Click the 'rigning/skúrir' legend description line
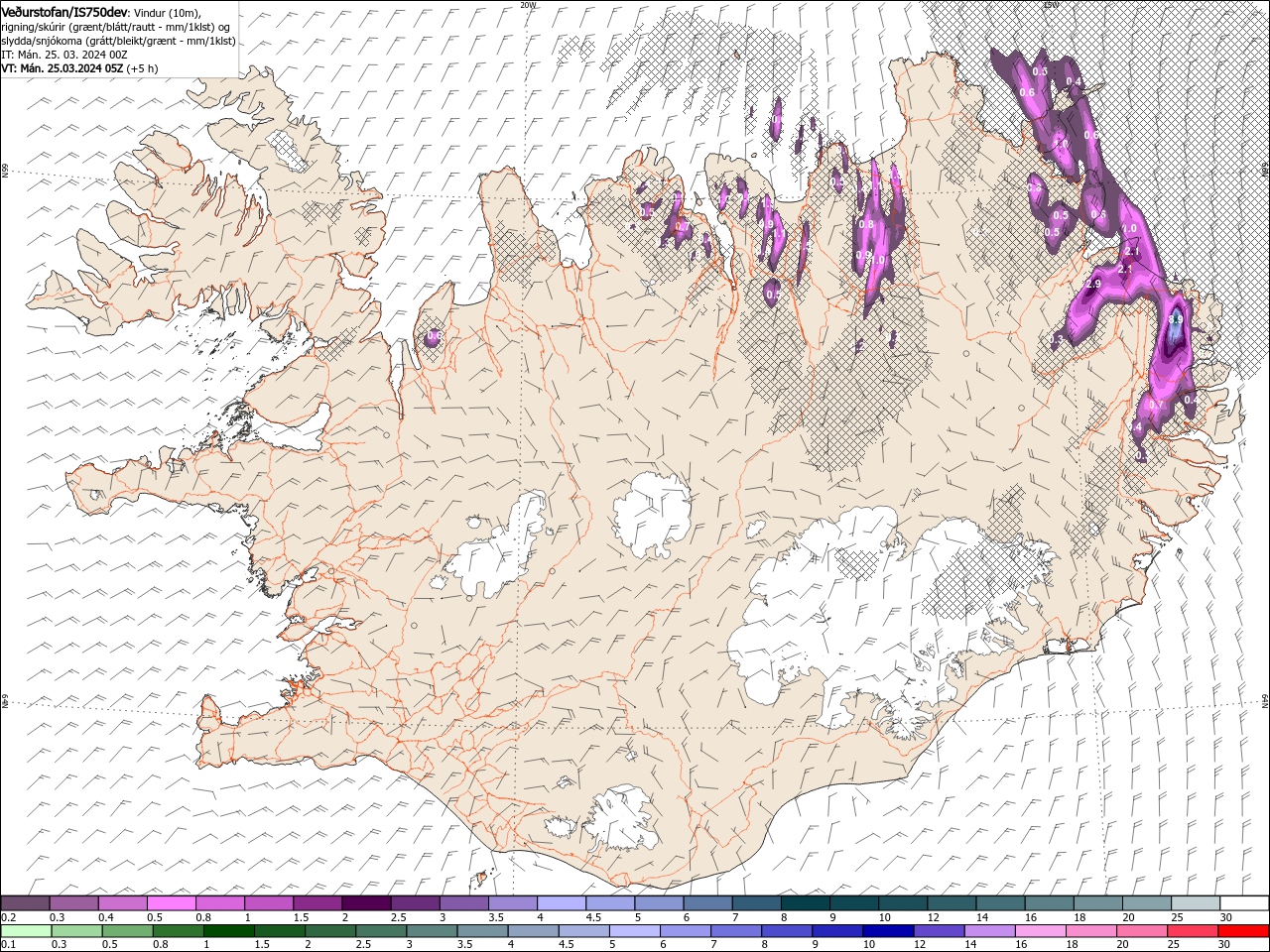The image size is (1270, 952). [115, 26]
